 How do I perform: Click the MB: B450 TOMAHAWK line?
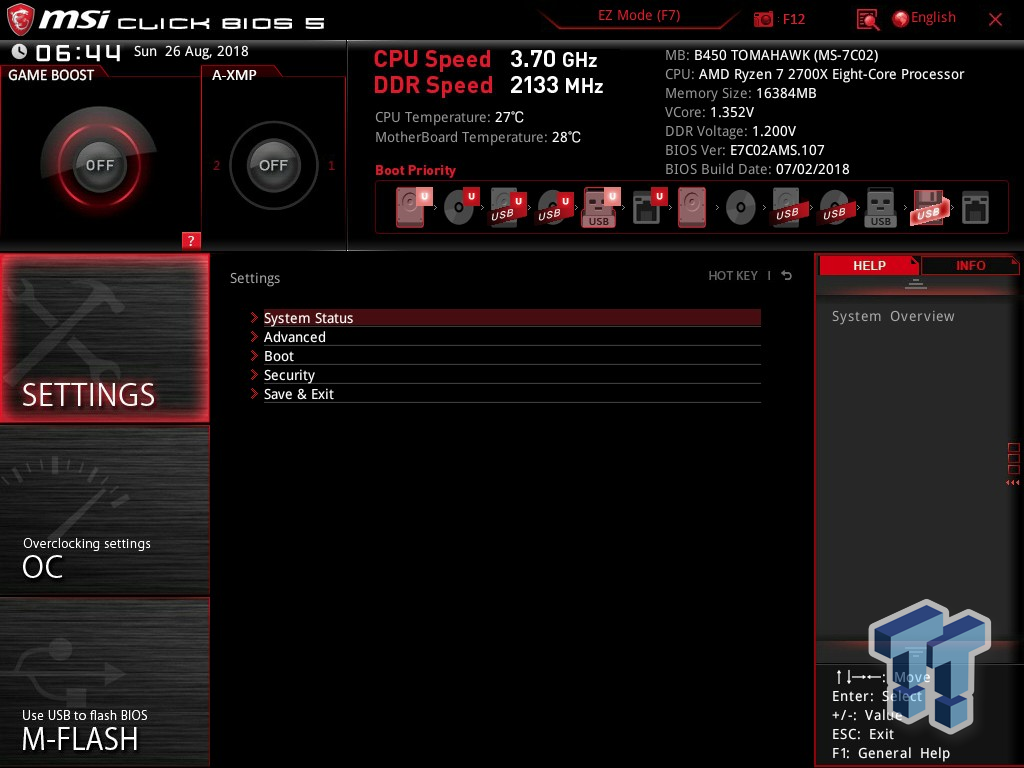(x=771, y=55)
